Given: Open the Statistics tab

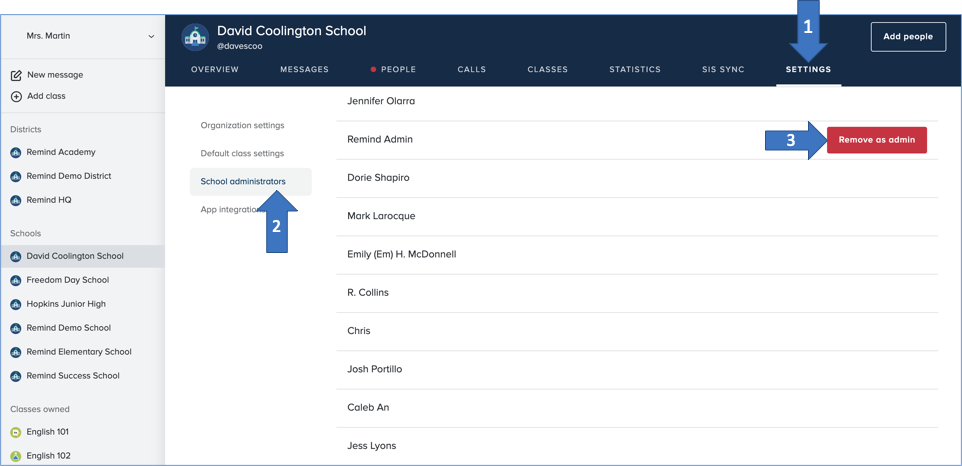Looking at the screenshot, I should pyautogui.click(x=635, y=70).
